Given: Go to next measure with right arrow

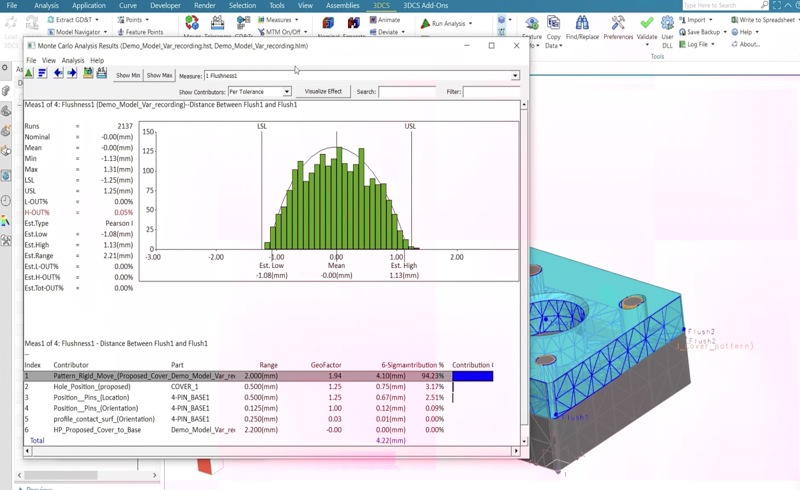Looking at the screenshot, I should coord(72,74).
